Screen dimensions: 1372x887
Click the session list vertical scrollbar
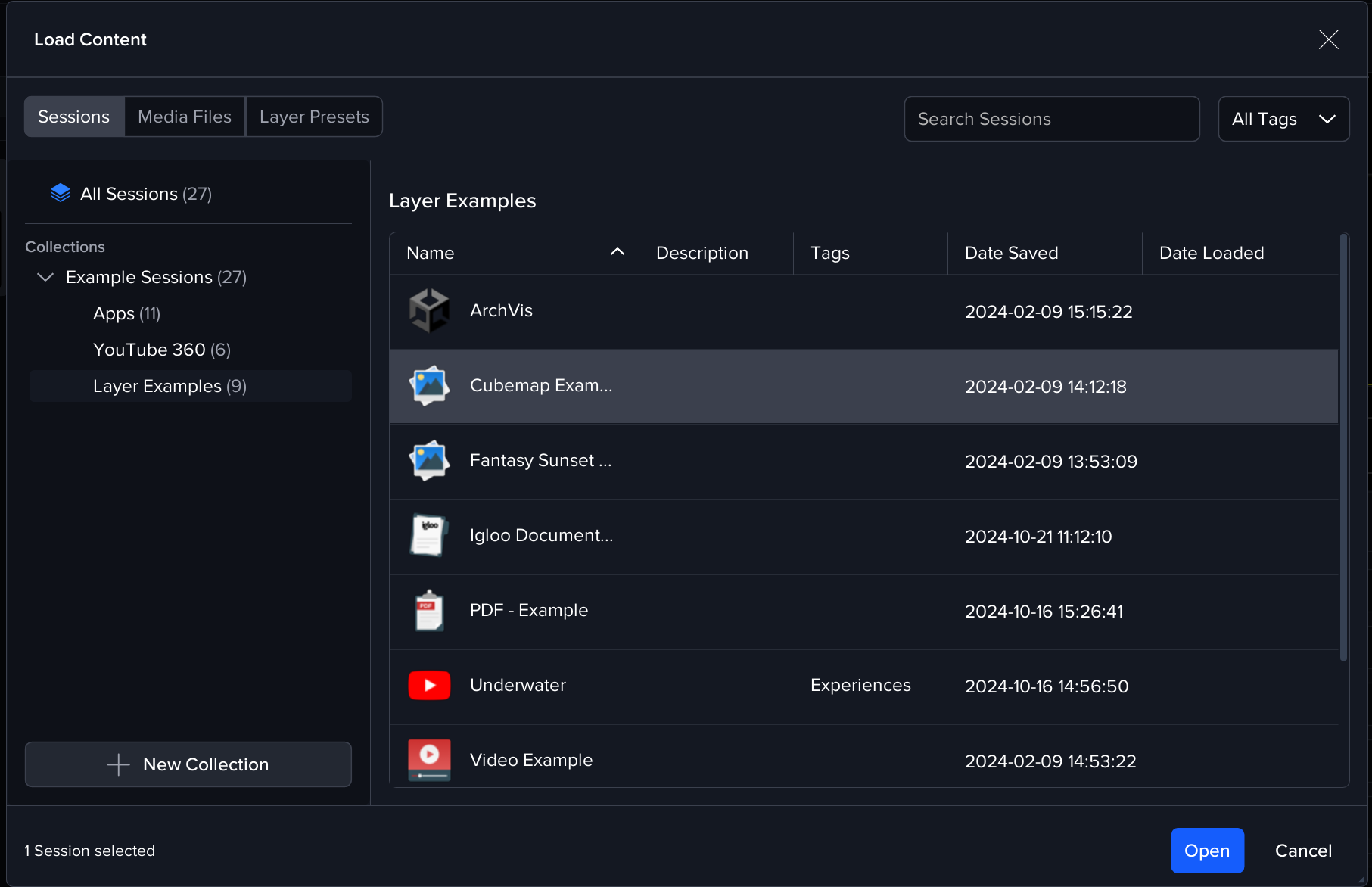(1344, 447)
